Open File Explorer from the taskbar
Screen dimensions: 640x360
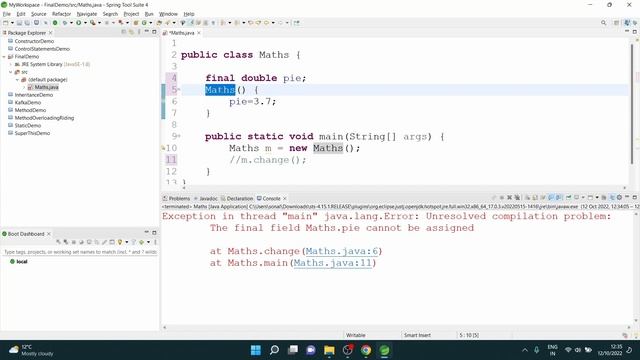coord(329,350)
